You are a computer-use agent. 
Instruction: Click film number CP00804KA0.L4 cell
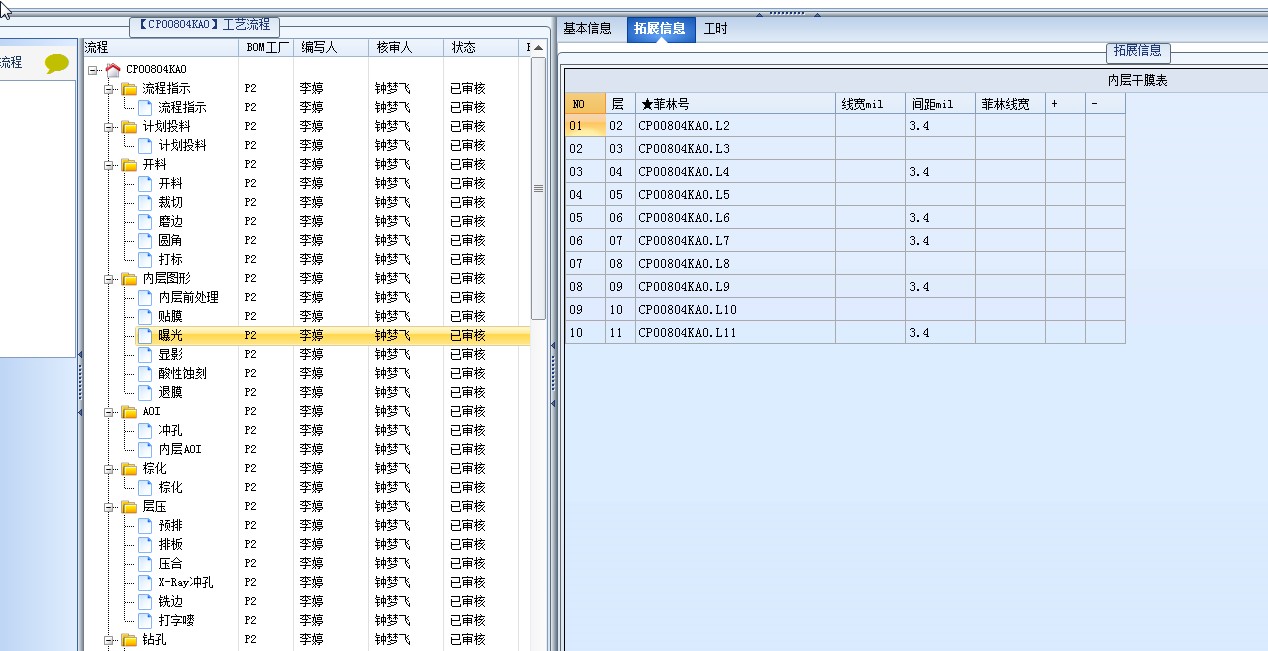(735, 172)
